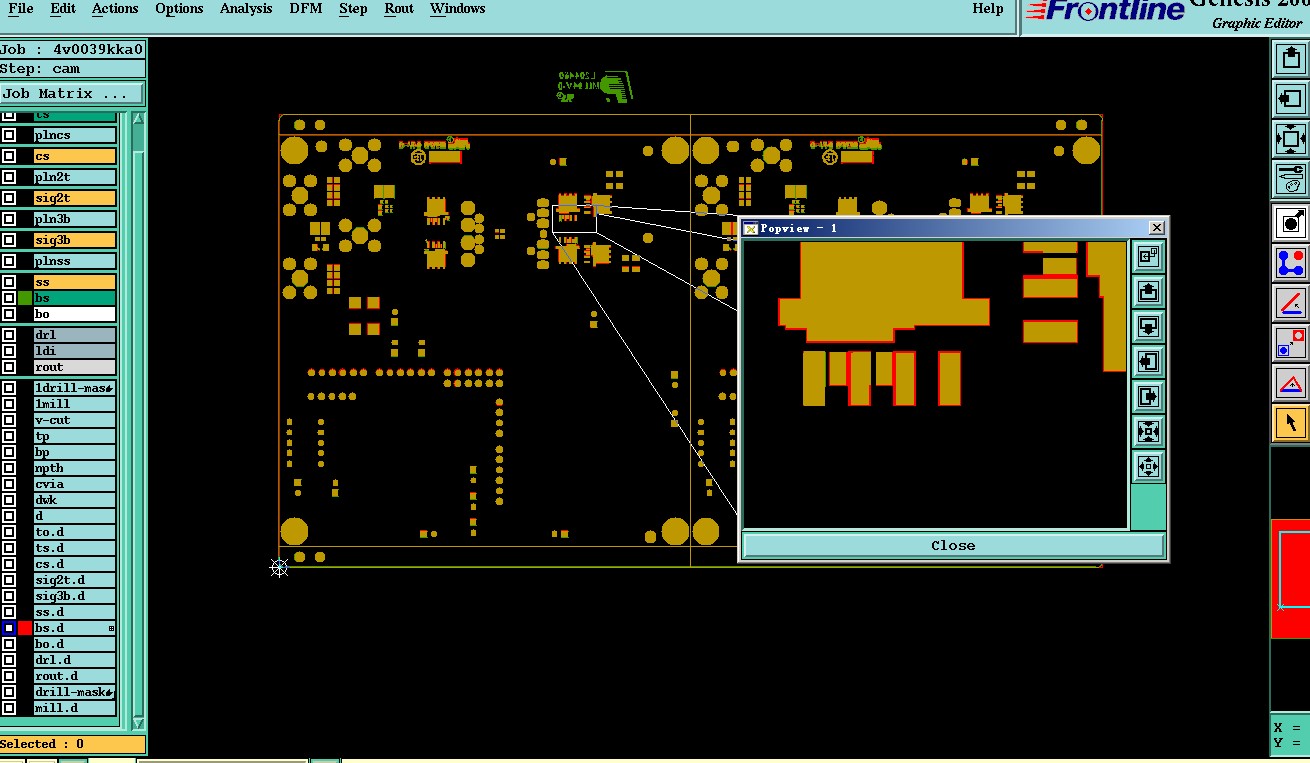
Task: Select the plnss layer name
Action: pyautogui.click(x=75, y=261)
